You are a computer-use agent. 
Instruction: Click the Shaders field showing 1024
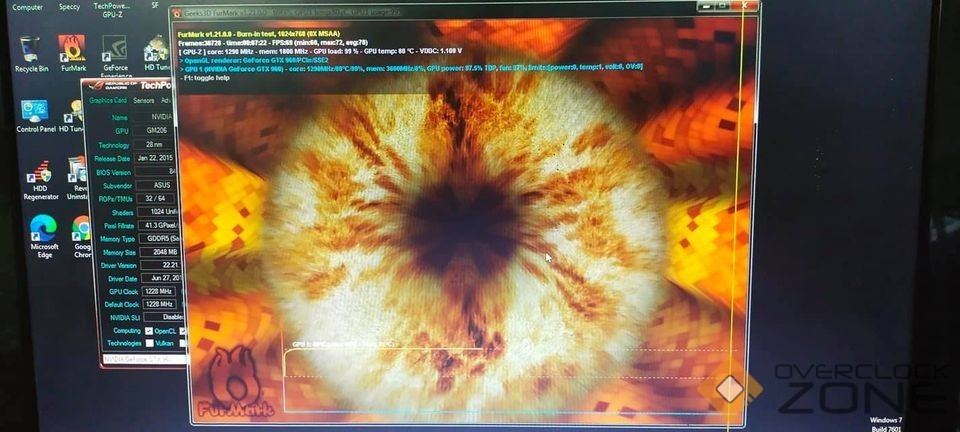click(157, 212)
